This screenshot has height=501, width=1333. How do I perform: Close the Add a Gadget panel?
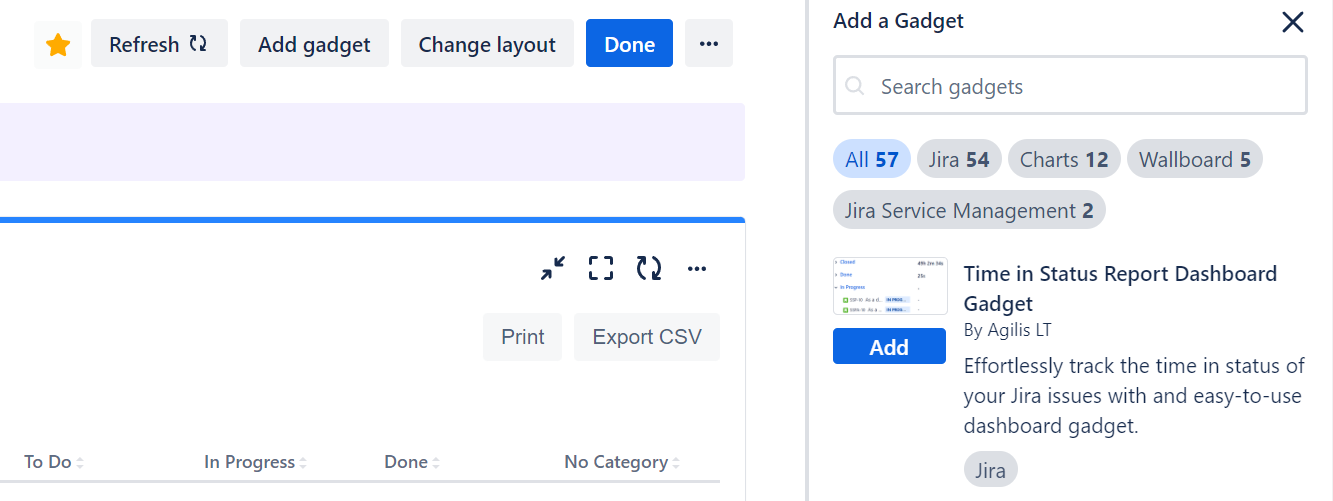1292,22
